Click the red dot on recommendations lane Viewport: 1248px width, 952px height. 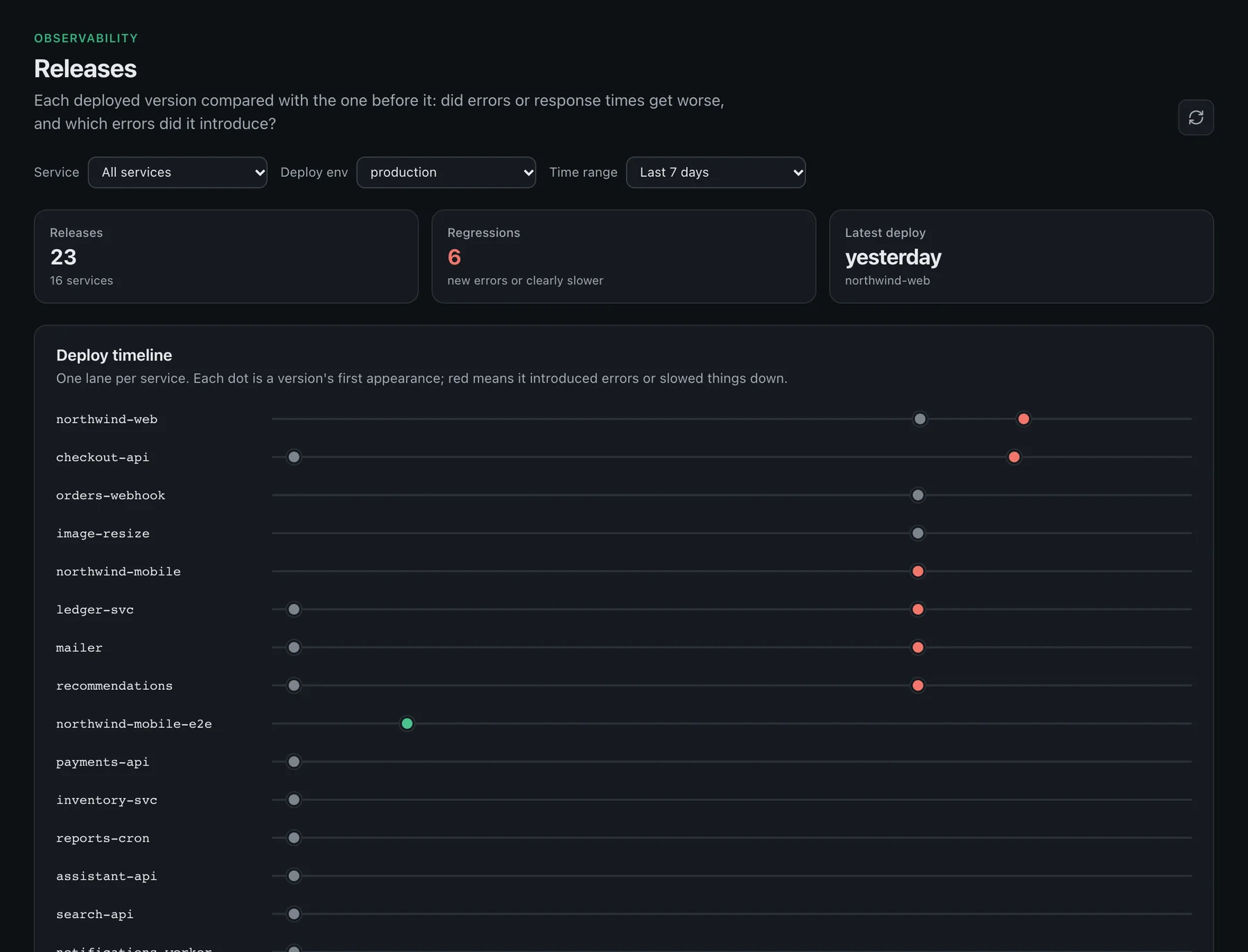coord(918,686)
